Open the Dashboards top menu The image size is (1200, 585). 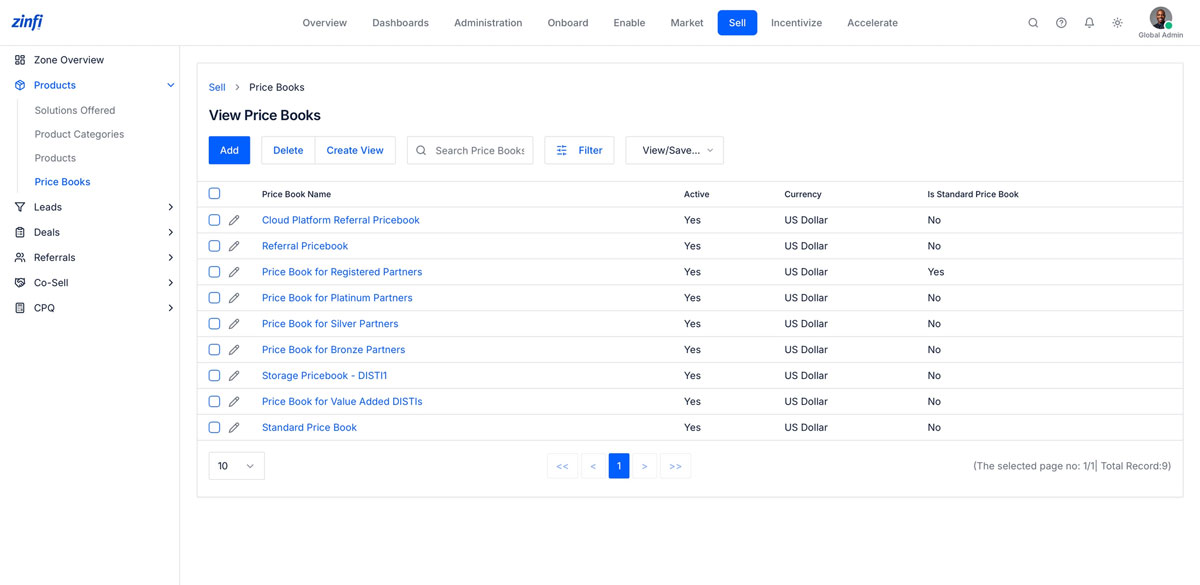400,23
